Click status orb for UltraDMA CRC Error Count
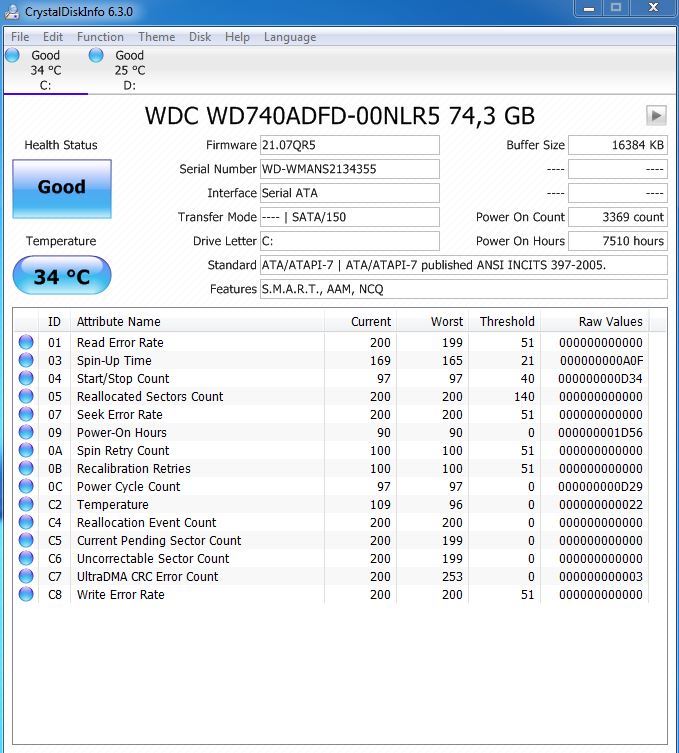679x753 pixels. tap(26, 576)
